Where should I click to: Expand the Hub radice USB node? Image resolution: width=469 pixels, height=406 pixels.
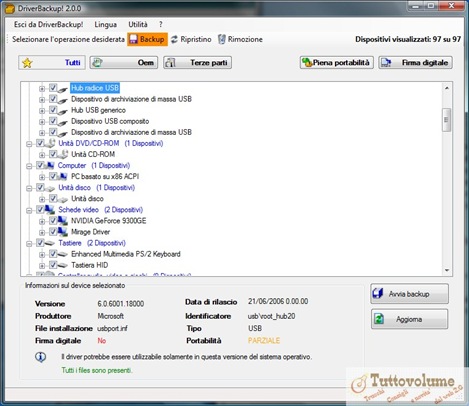point(42,88)
